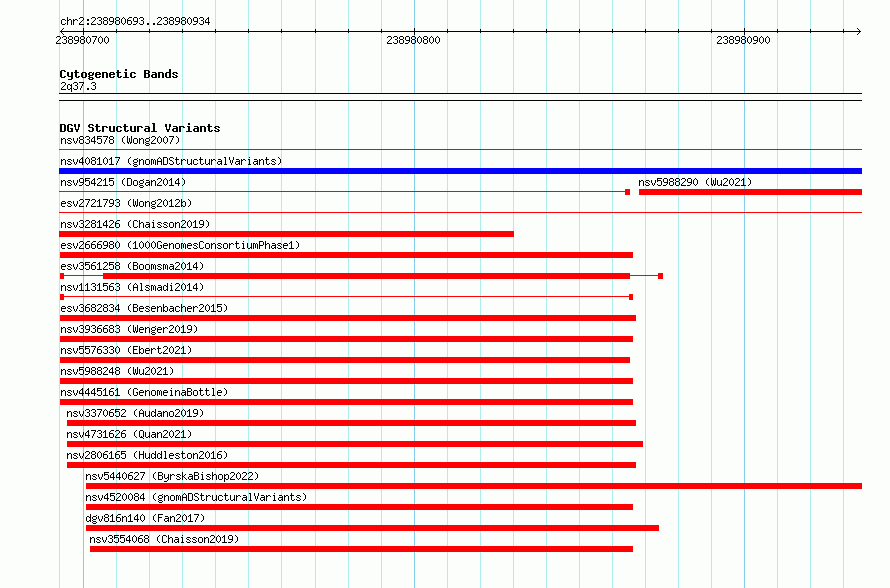Screen dimensions: 890x588
Task: Click the esv2721793 (Wong2012b) label
Action: point(126,203)
